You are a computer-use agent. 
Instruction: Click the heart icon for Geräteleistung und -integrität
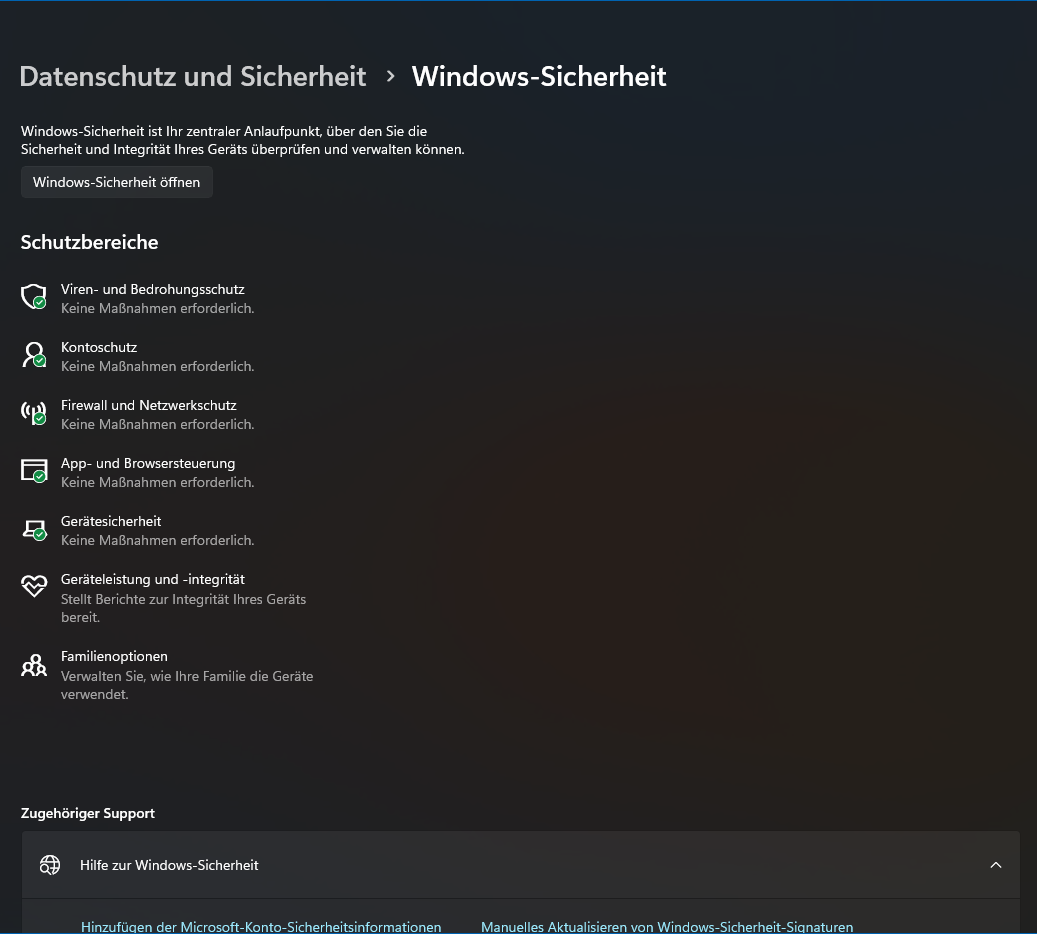34,587
